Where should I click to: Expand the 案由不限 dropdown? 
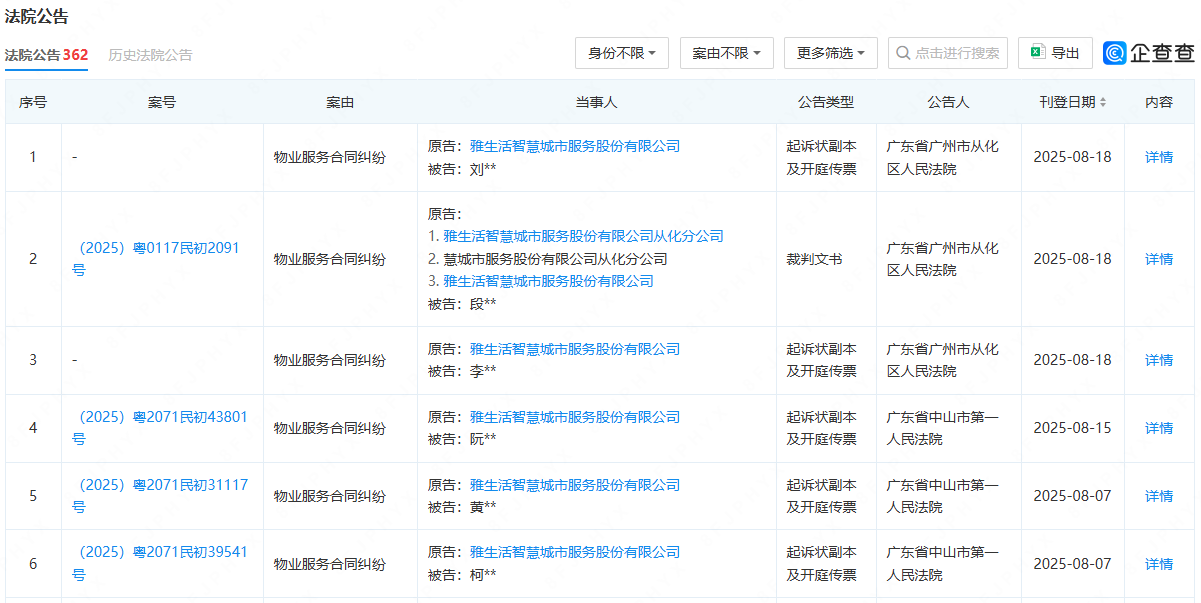tap(726, 53)
